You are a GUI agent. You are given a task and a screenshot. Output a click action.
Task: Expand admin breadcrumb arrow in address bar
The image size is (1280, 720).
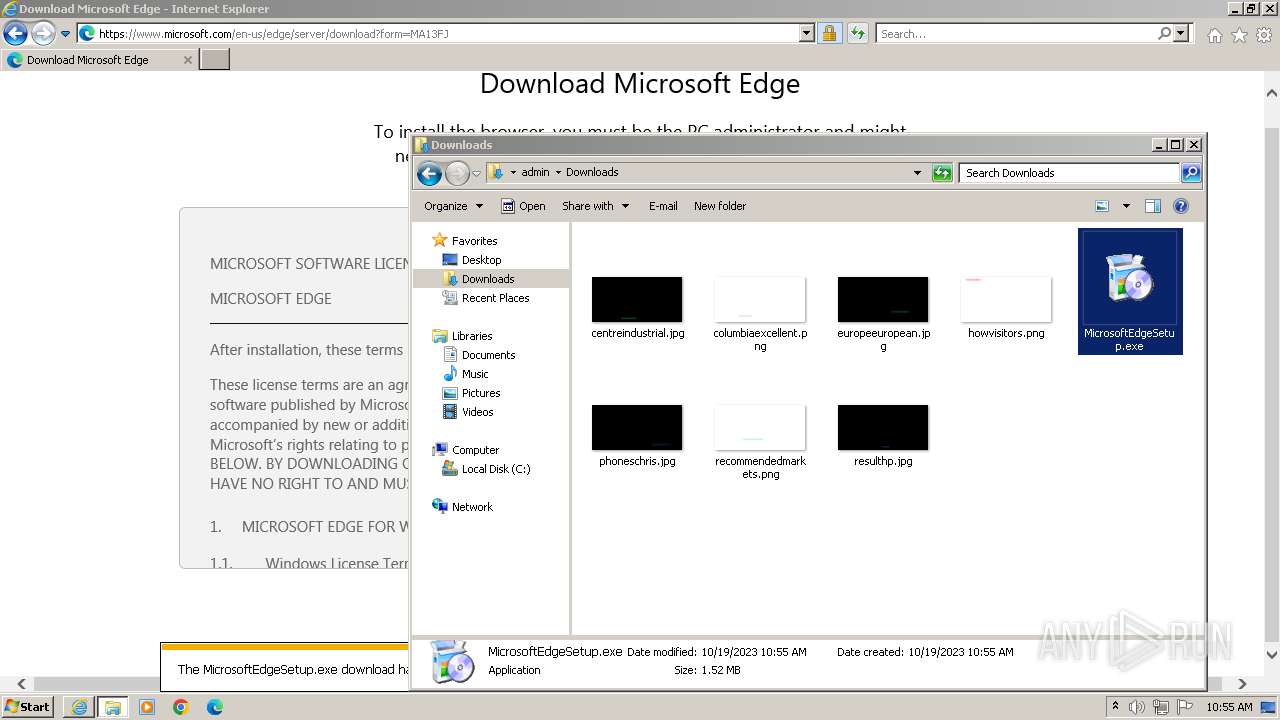pyautogui.click(x=558, y=173)
